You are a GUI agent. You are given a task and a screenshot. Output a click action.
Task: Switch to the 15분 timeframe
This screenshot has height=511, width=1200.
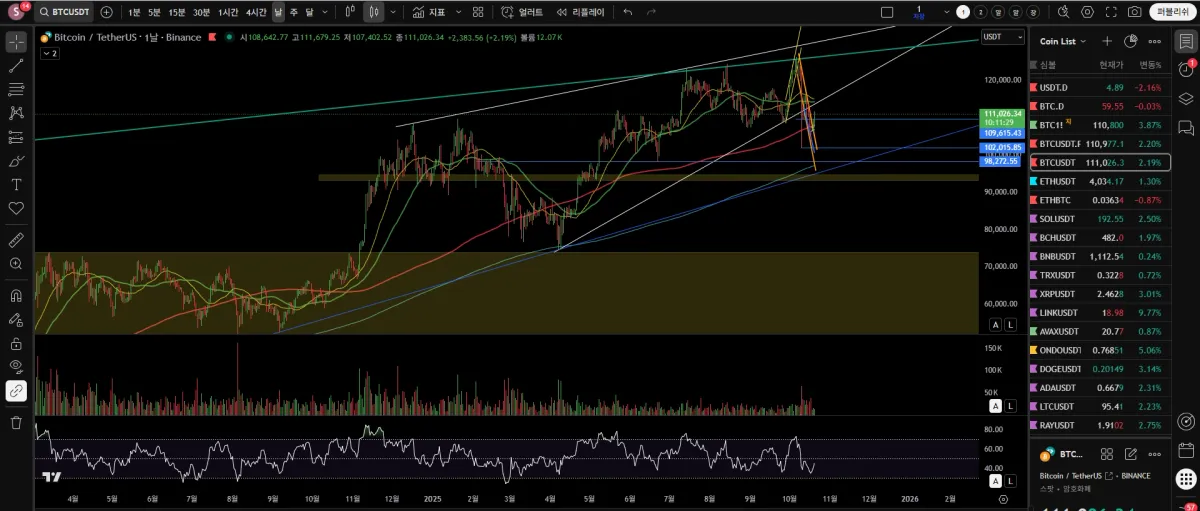point(176,12)
